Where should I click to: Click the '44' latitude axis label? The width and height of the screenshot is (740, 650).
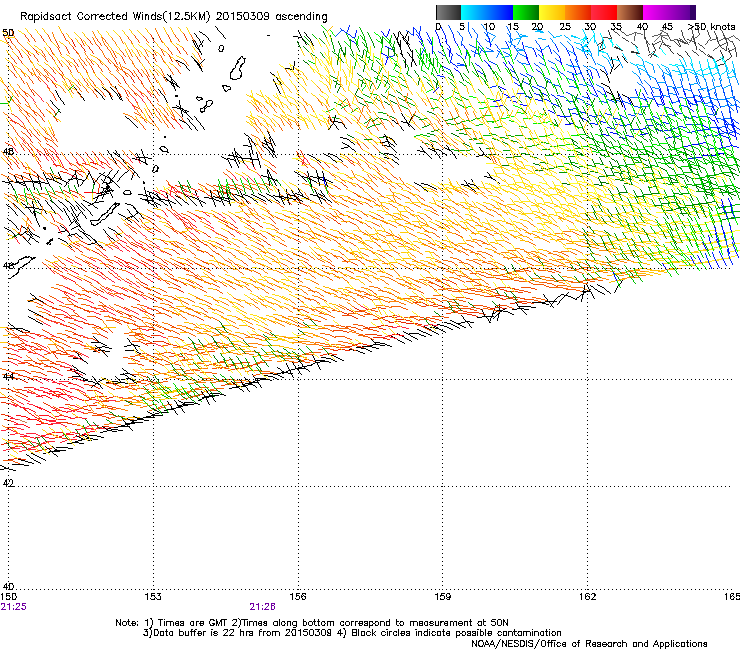[x=8, y=376]
